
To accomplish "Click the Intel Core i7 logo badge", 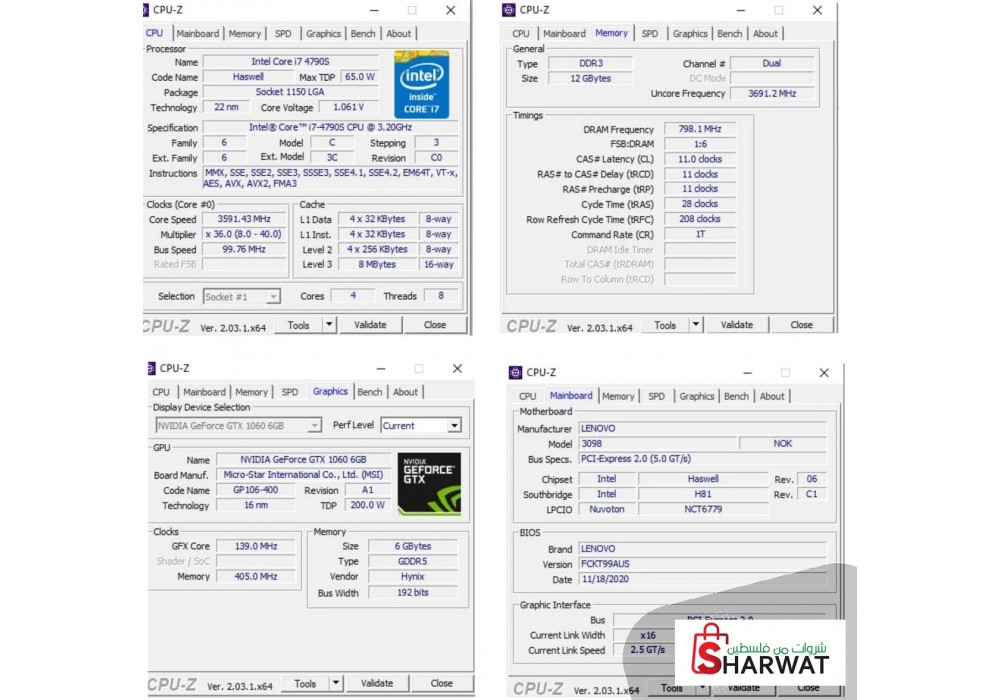I will tap(421, 85).
